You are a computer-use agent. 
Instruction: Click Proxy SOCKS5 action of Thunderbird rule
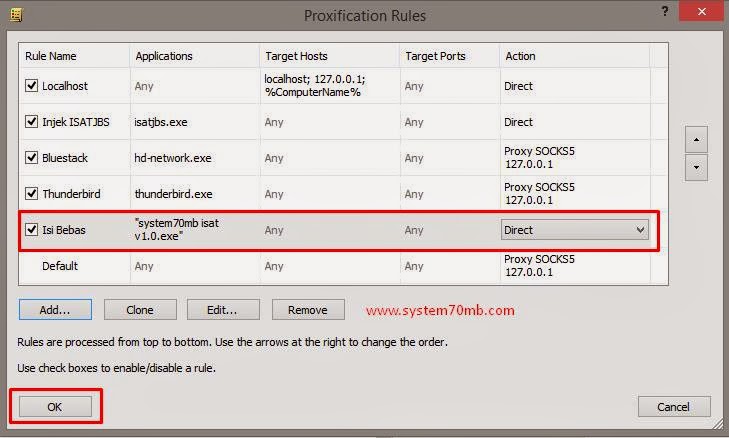click(x=539, y=193)
